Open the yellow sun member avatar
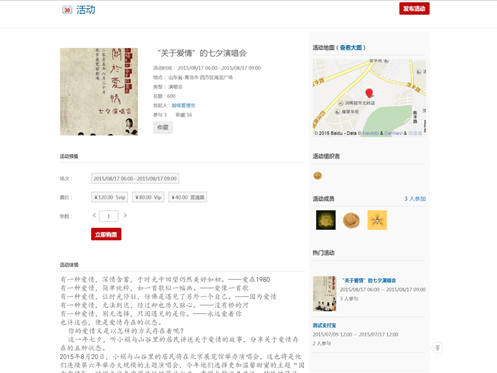This screenshot has height=373, width=497. tap(377, 220)
